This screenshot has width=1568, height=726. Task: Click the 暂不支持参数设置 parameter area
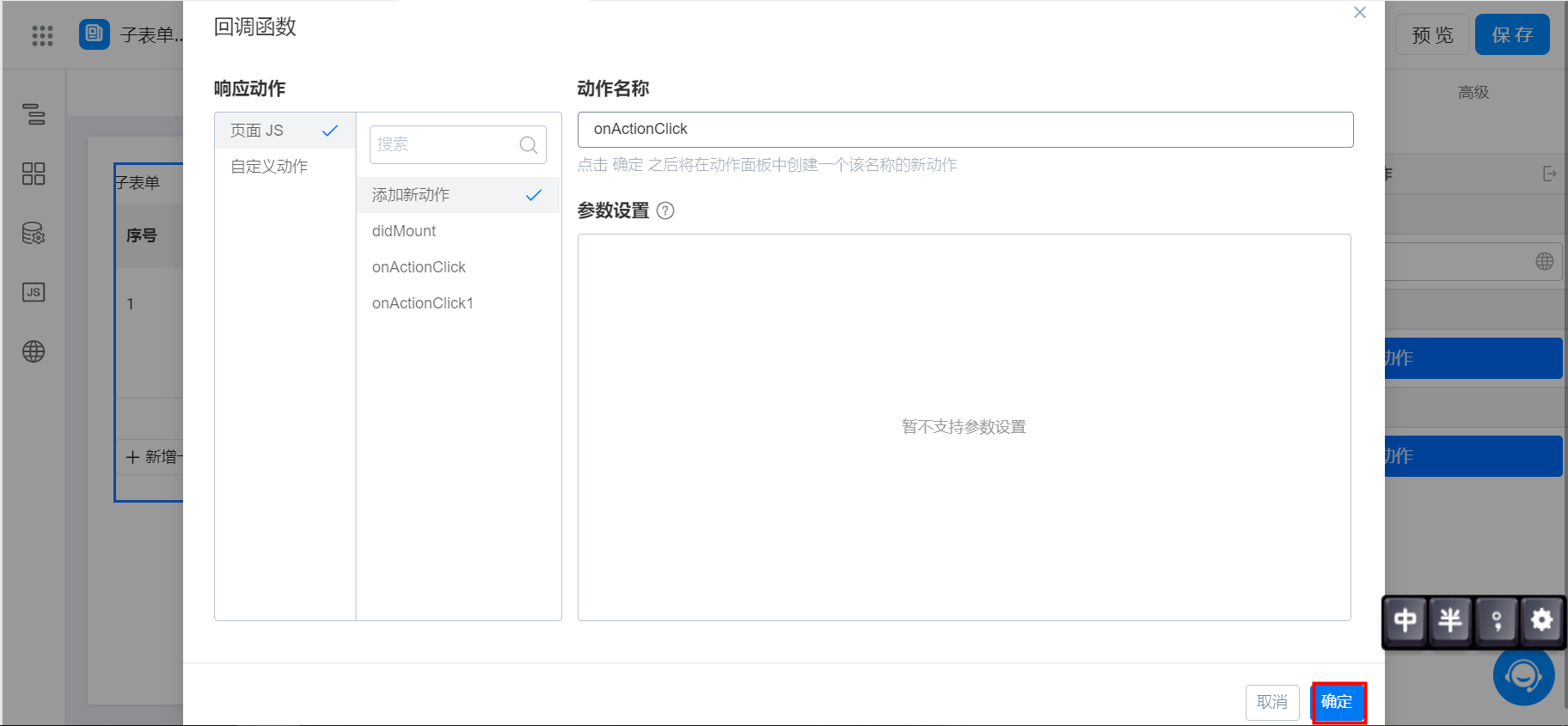964,427
